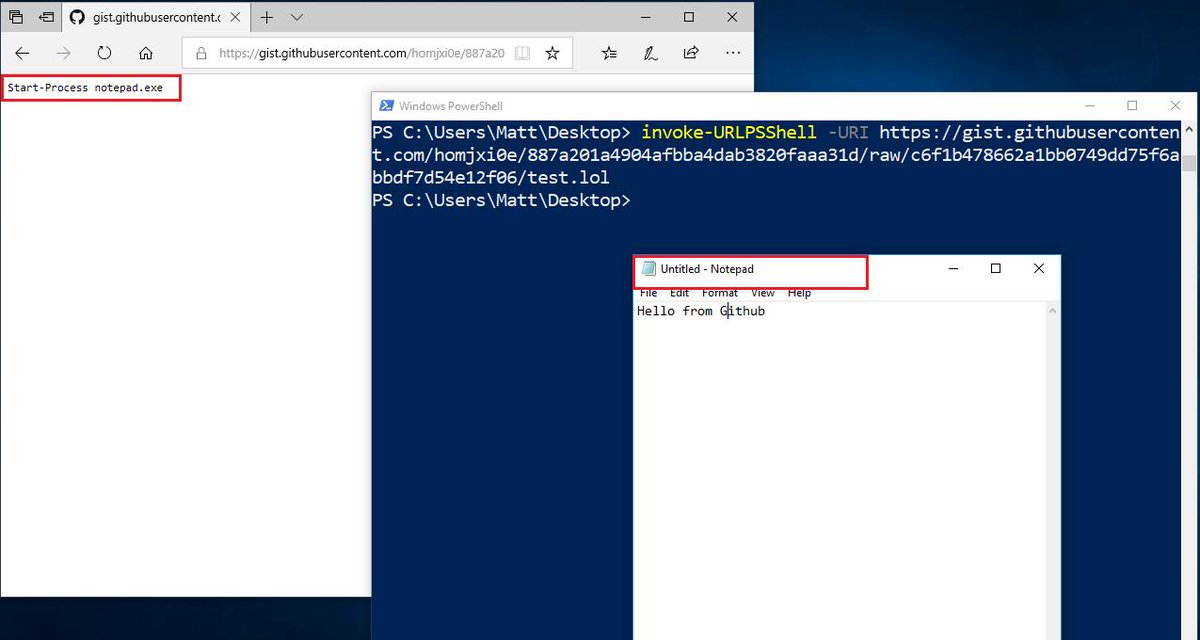1200x640 pixels.
Task: Open Notepad Edit menu
Action: 679,293
